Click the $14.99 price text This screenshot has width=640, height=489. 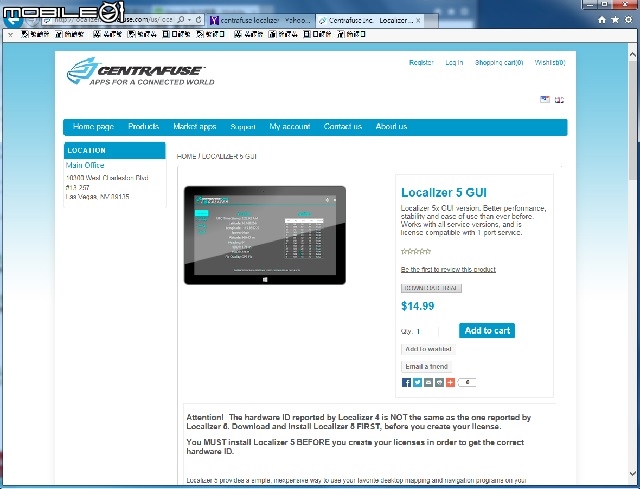tap(418, 306)
